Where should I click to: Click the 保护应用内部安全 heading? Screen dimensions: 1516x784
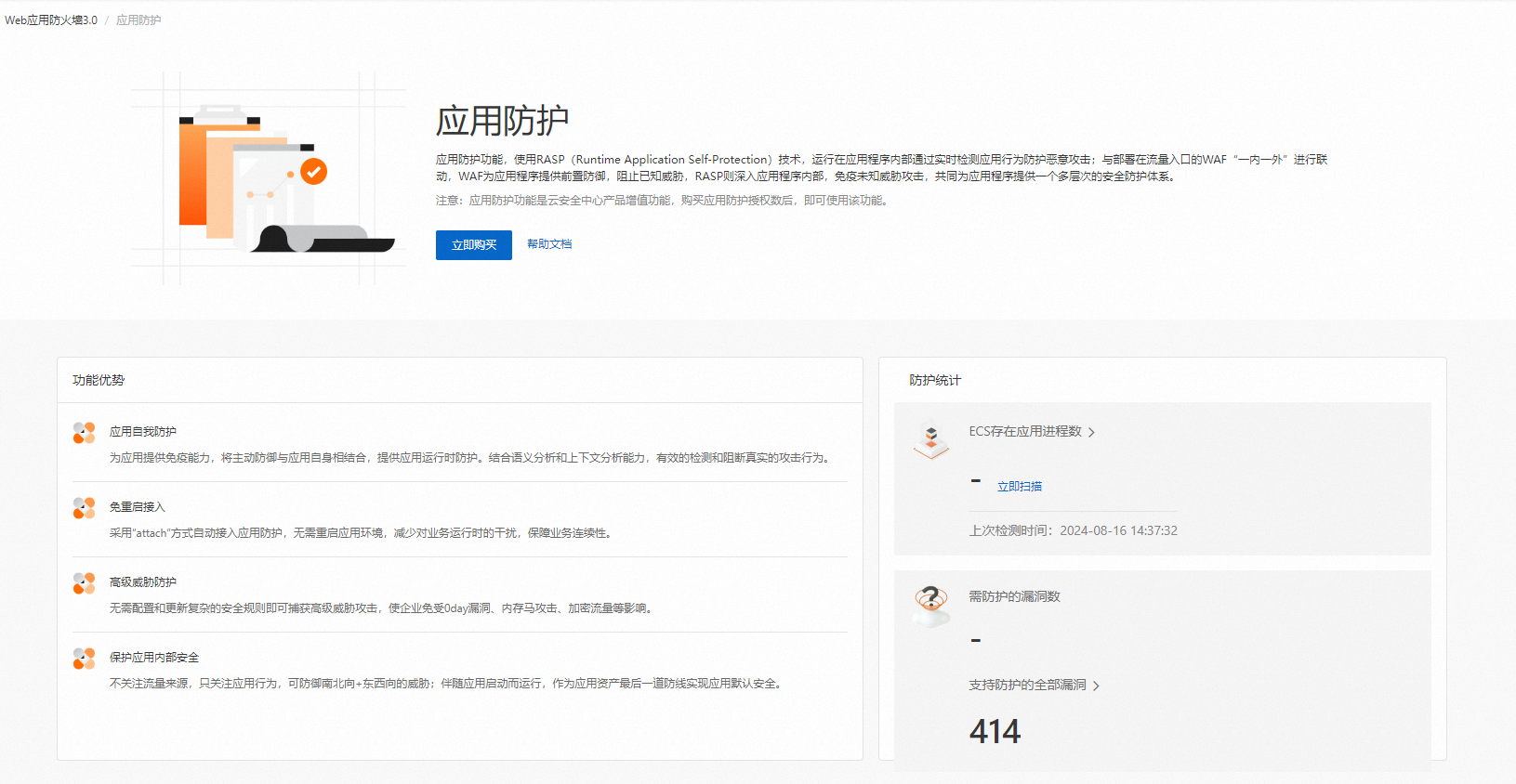click(154, 658)
